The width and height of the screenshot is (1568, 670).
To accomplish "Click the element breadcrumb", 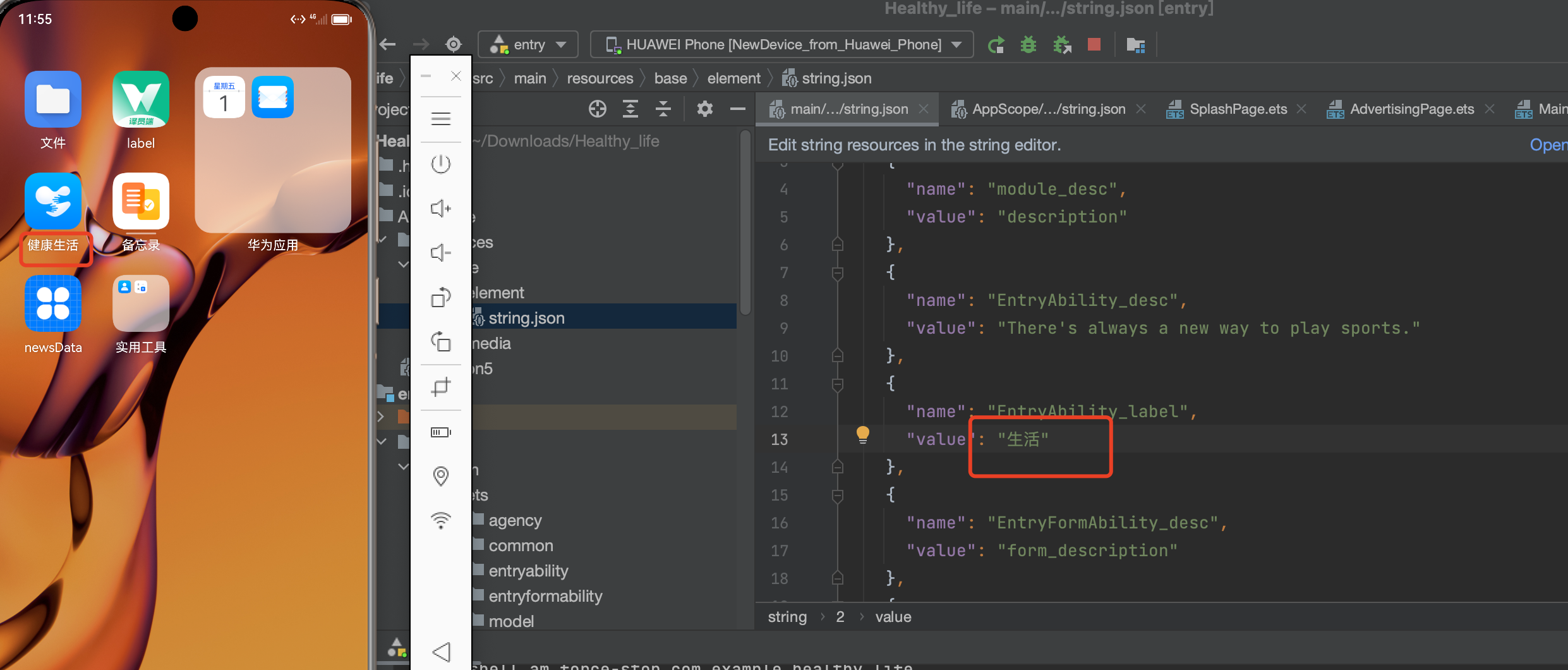I will (733, 78).
